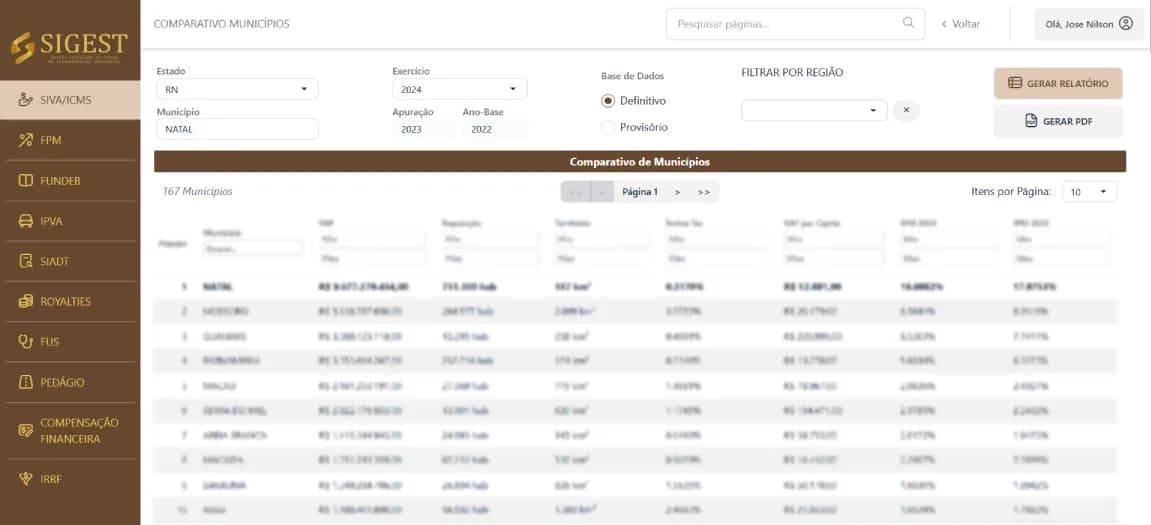Screen dimensions: 1151x525
Task: Expand the Exercício 2024 dropdown
Action: [460, 89]
